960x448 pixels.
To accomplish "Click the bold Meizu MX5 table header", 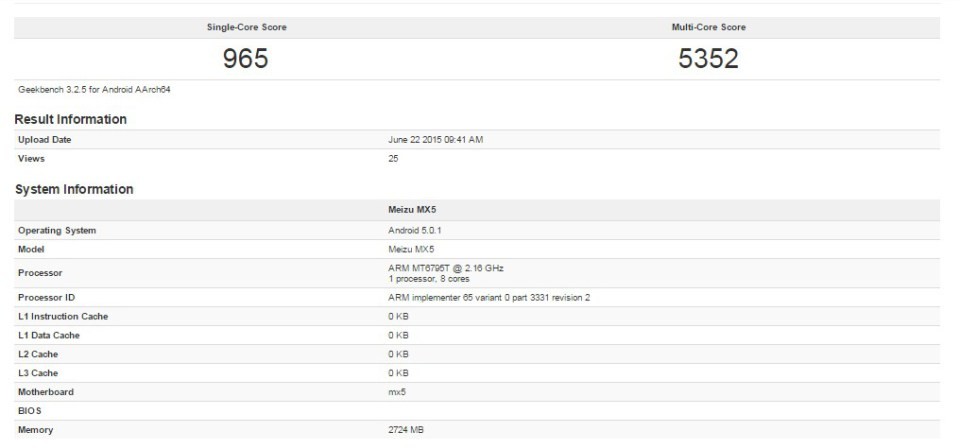I will [x=412, y=210].
